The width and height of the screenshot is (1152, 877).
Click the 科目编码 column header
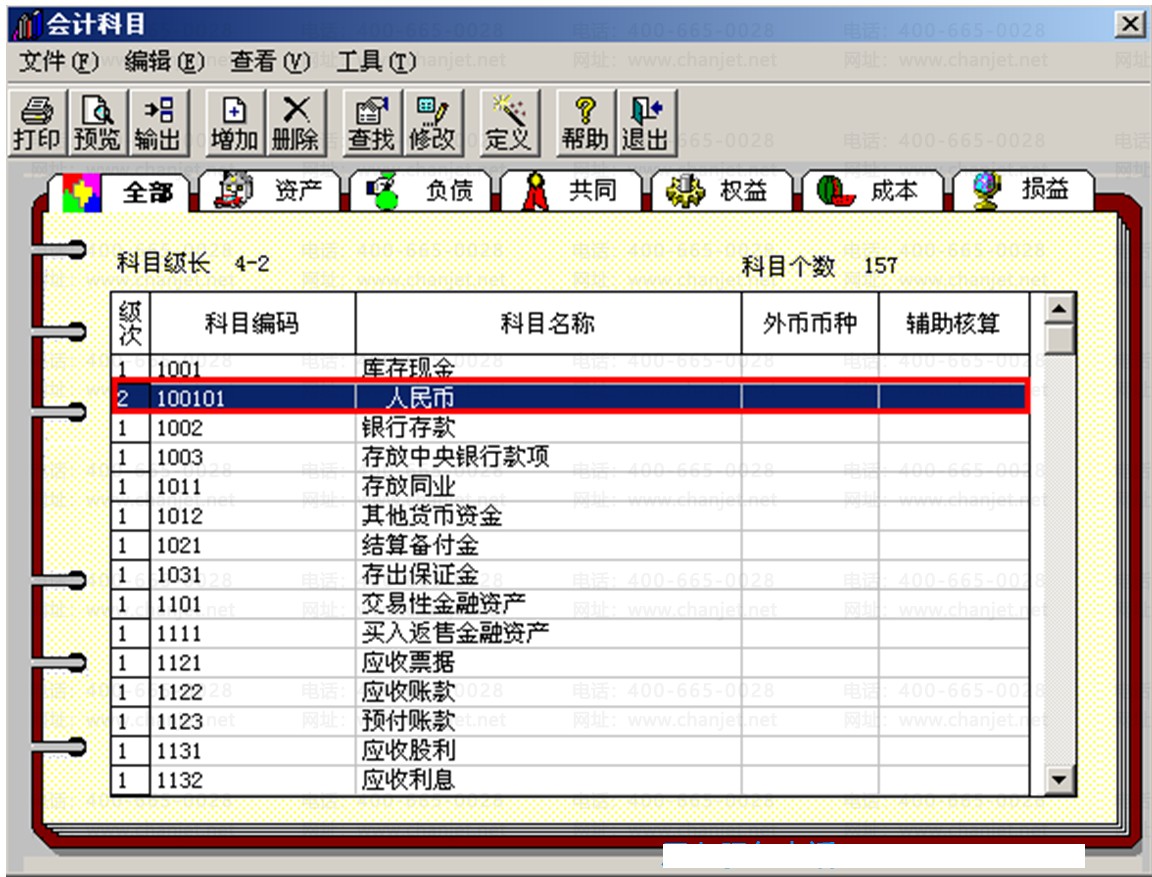(252, 323)
